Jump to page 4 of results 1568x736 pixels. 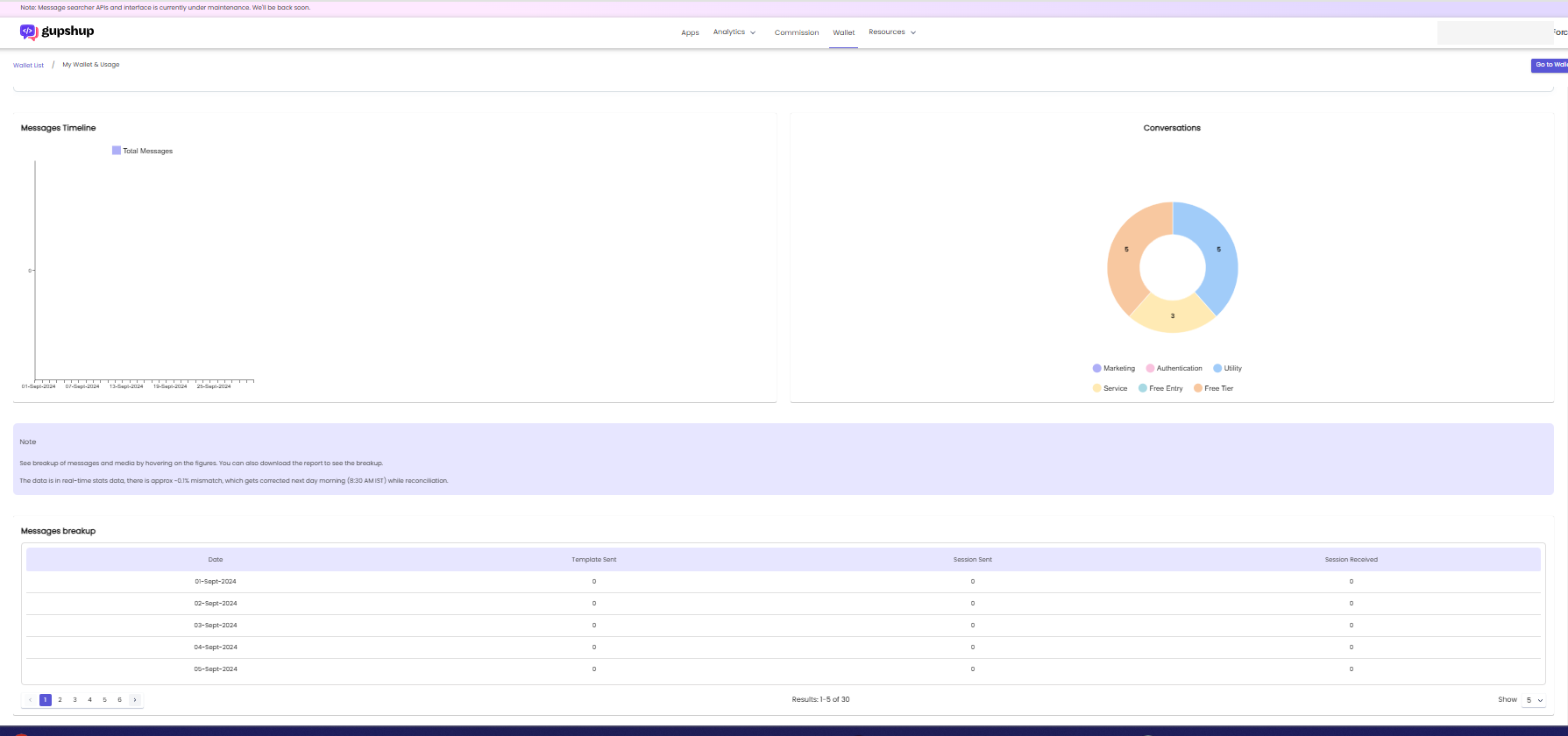pyautogui.click(x=89, y=700)
